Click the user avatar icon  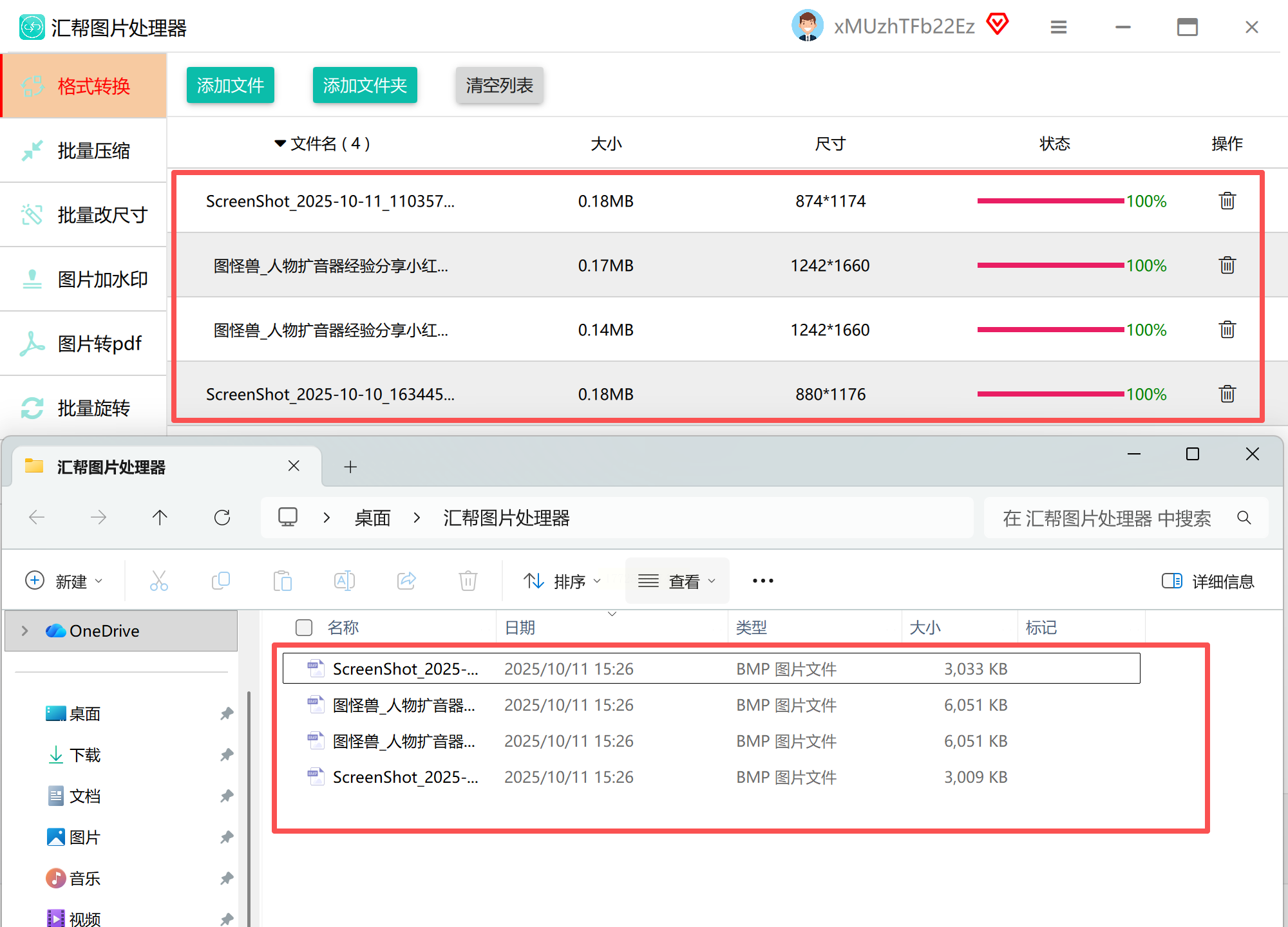(x=807, y=26)
